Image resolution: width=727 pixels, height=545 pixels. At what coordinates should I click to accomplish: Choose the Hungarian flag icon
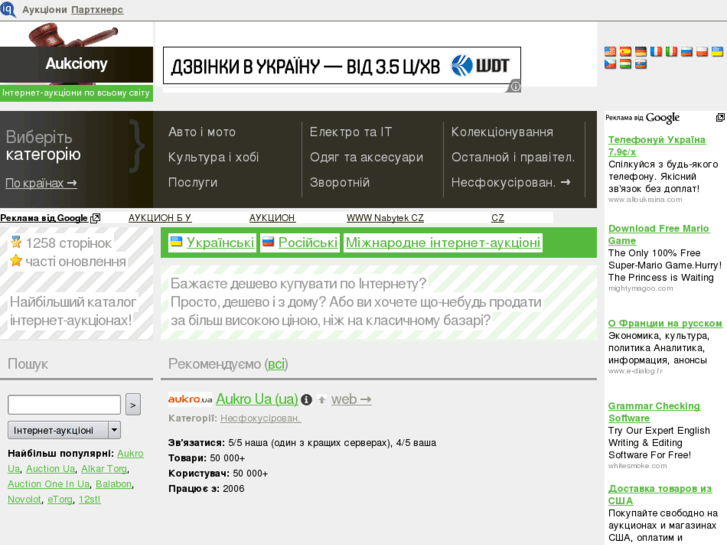pyautogui.click(x=625, y=64)
